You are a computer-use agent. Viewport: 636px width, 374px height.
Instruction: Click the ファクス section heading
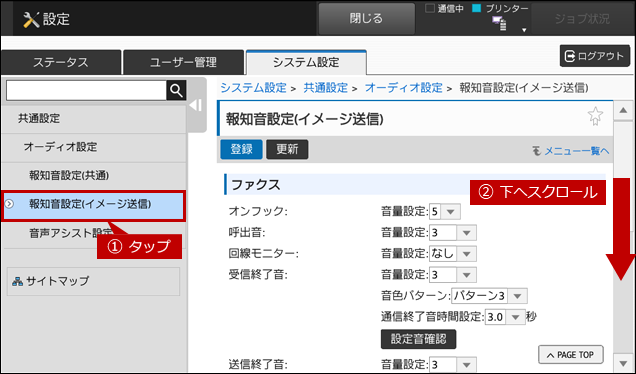coord(256,185)
